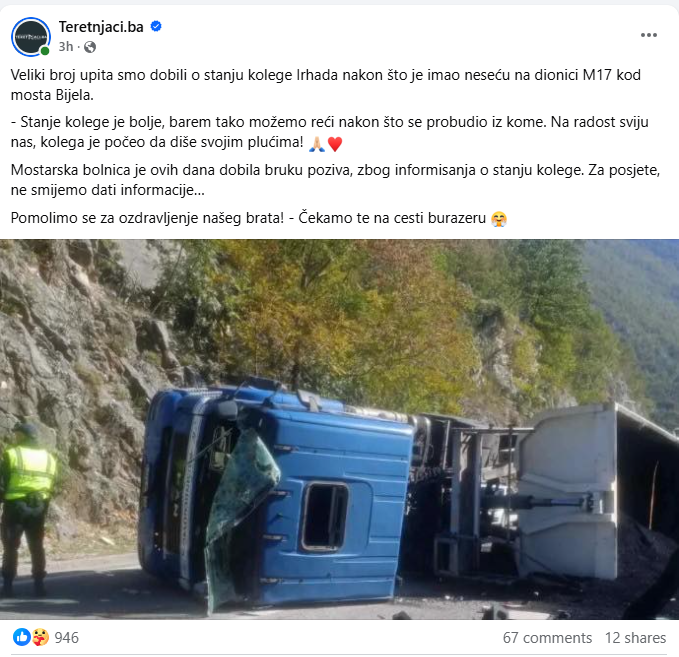Click the globe public audience icon
Screen dimensions: 679x657
pos(90,47)
